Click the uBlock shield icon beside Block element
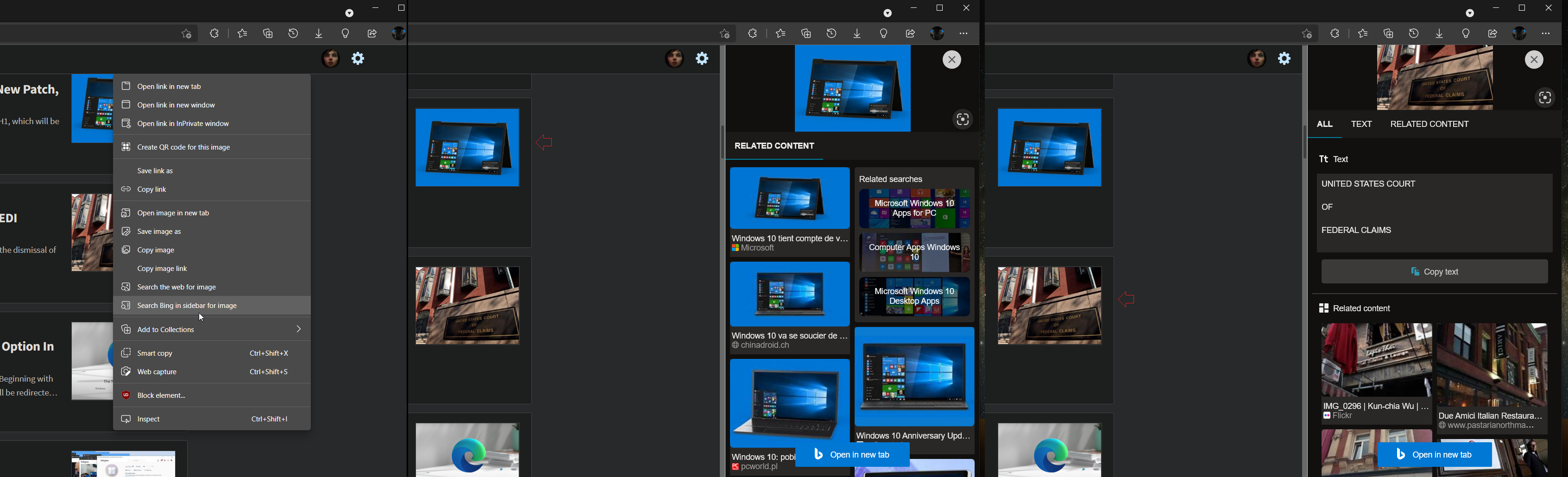 pos(126,395)
